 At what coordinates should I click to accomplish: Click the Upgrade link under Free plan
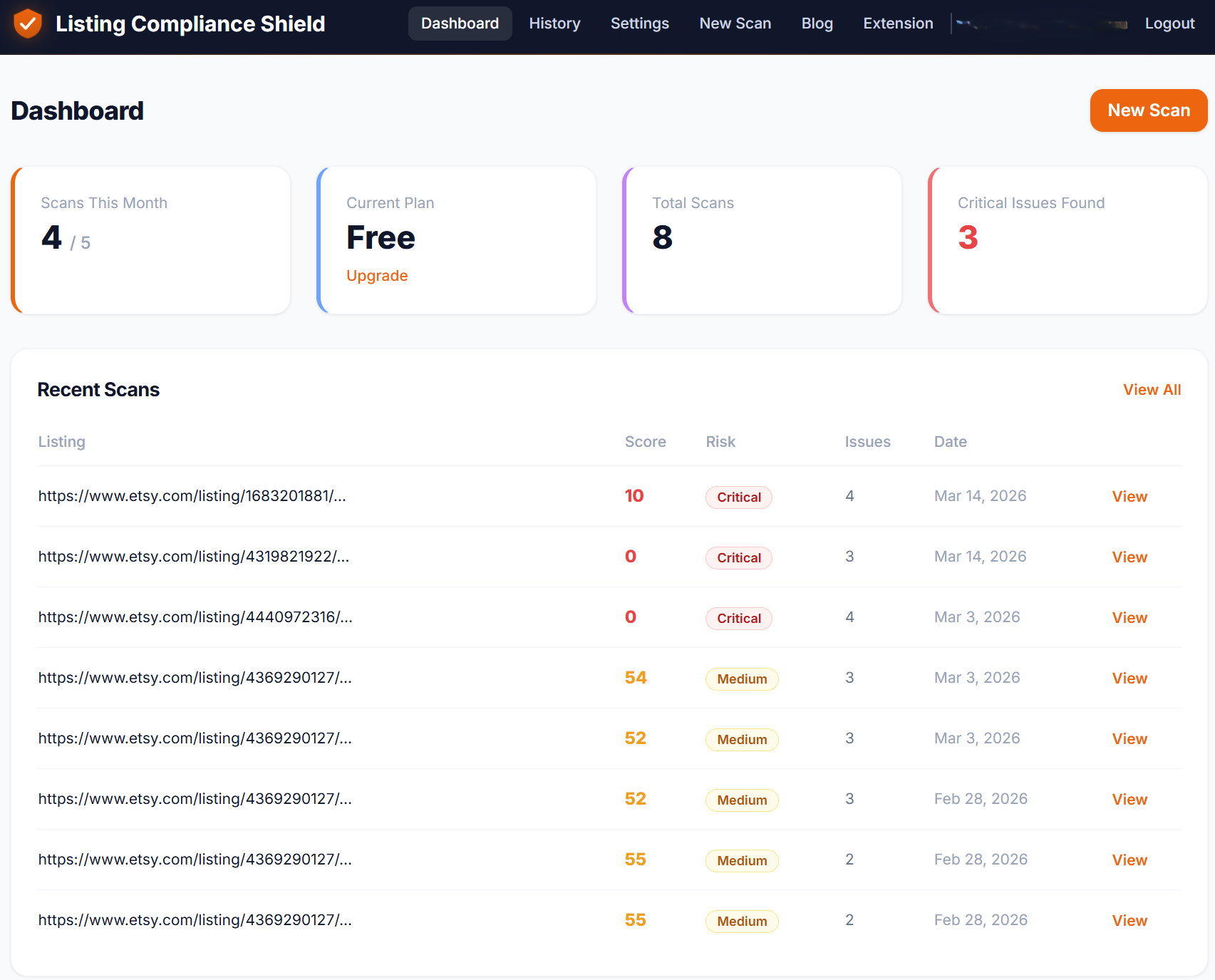[377, 275]
